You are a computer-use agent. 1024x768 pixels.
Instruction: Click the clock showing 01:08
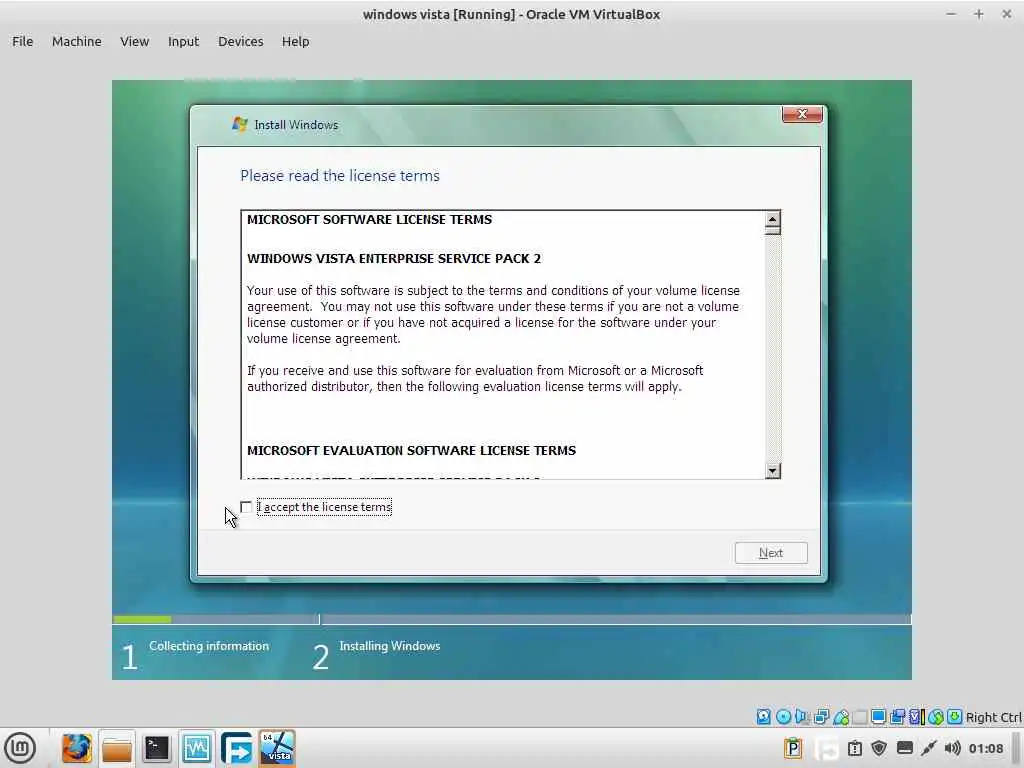[x=985, y=748]
